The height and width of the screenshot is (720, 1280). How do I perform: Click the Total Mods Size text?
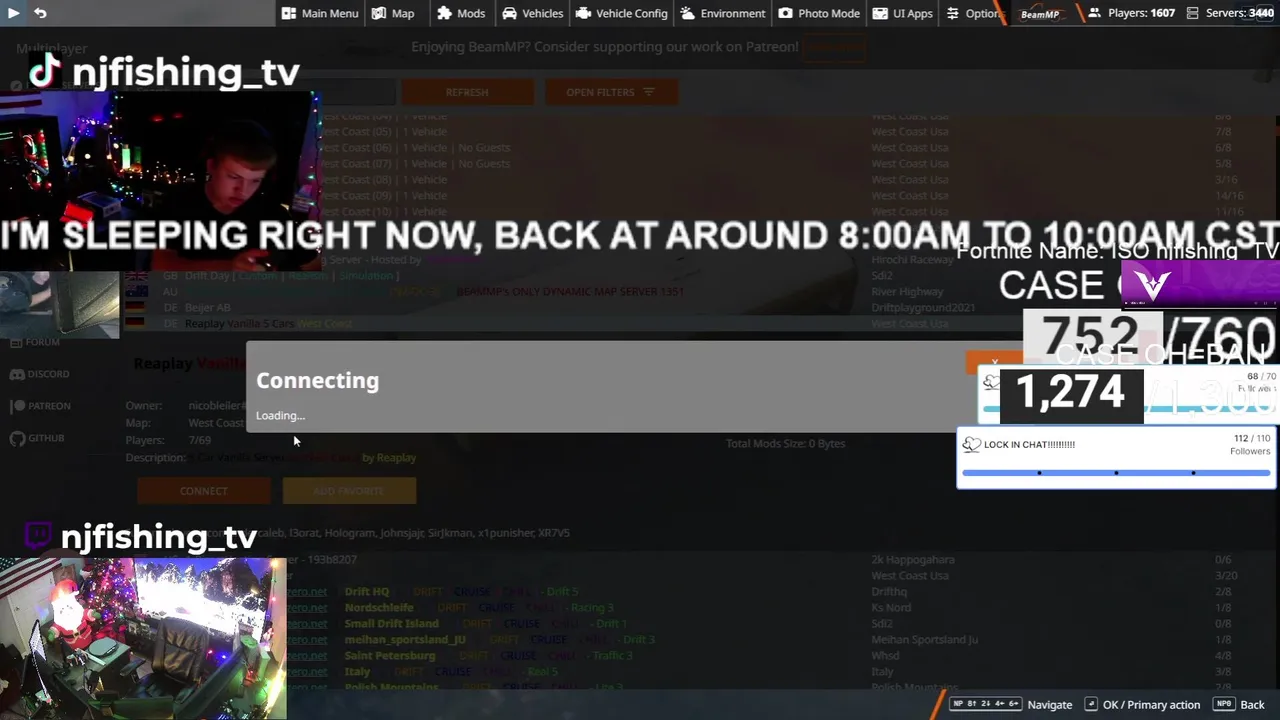coord(785,444)
